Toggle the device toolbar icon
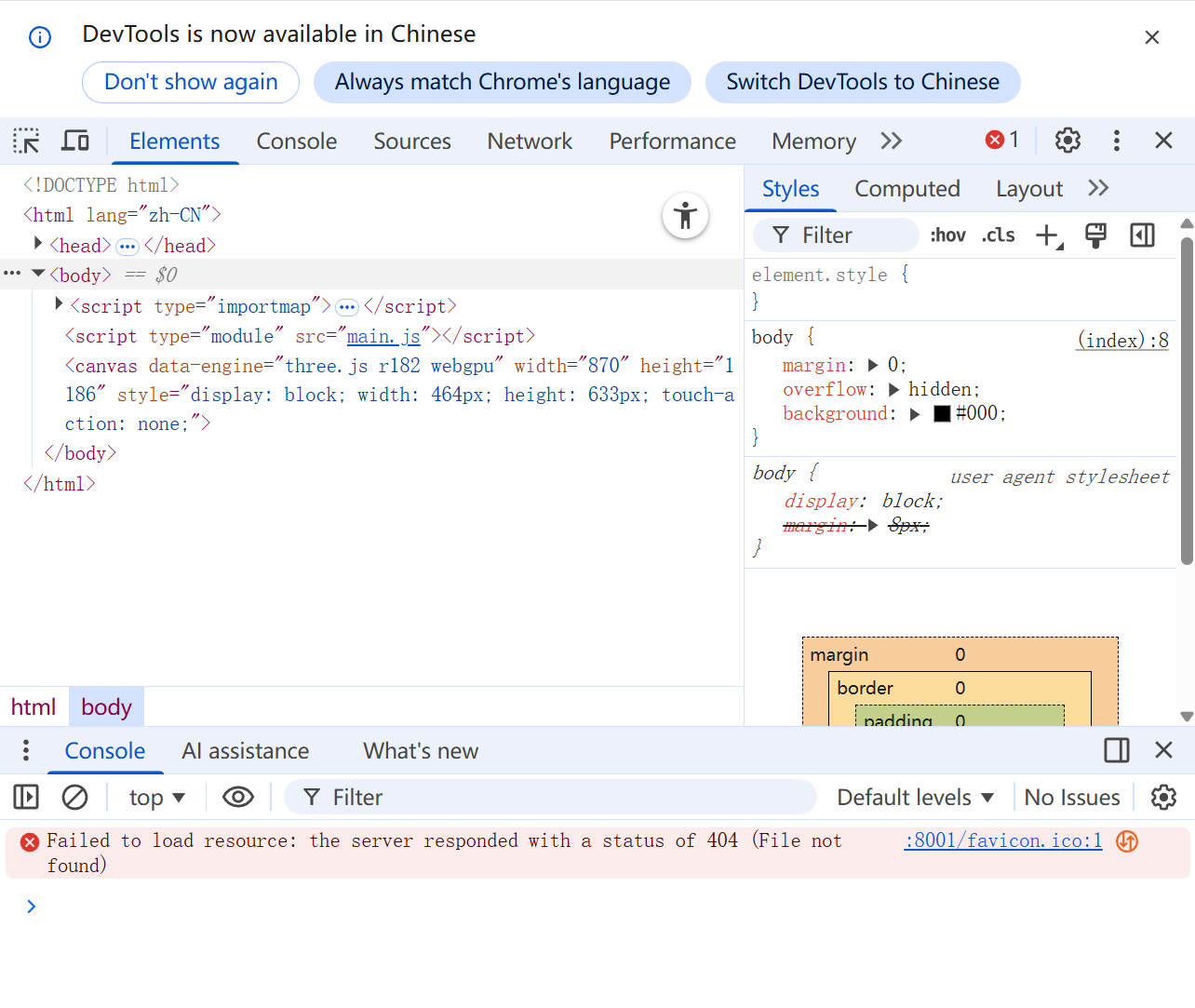This screenshot has height=1008, width=1195. click(75, 141)
